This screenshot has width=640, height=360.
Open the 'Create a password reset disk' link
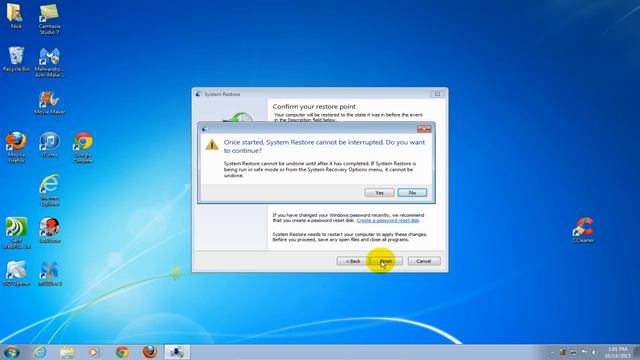(x=388, y=220)
